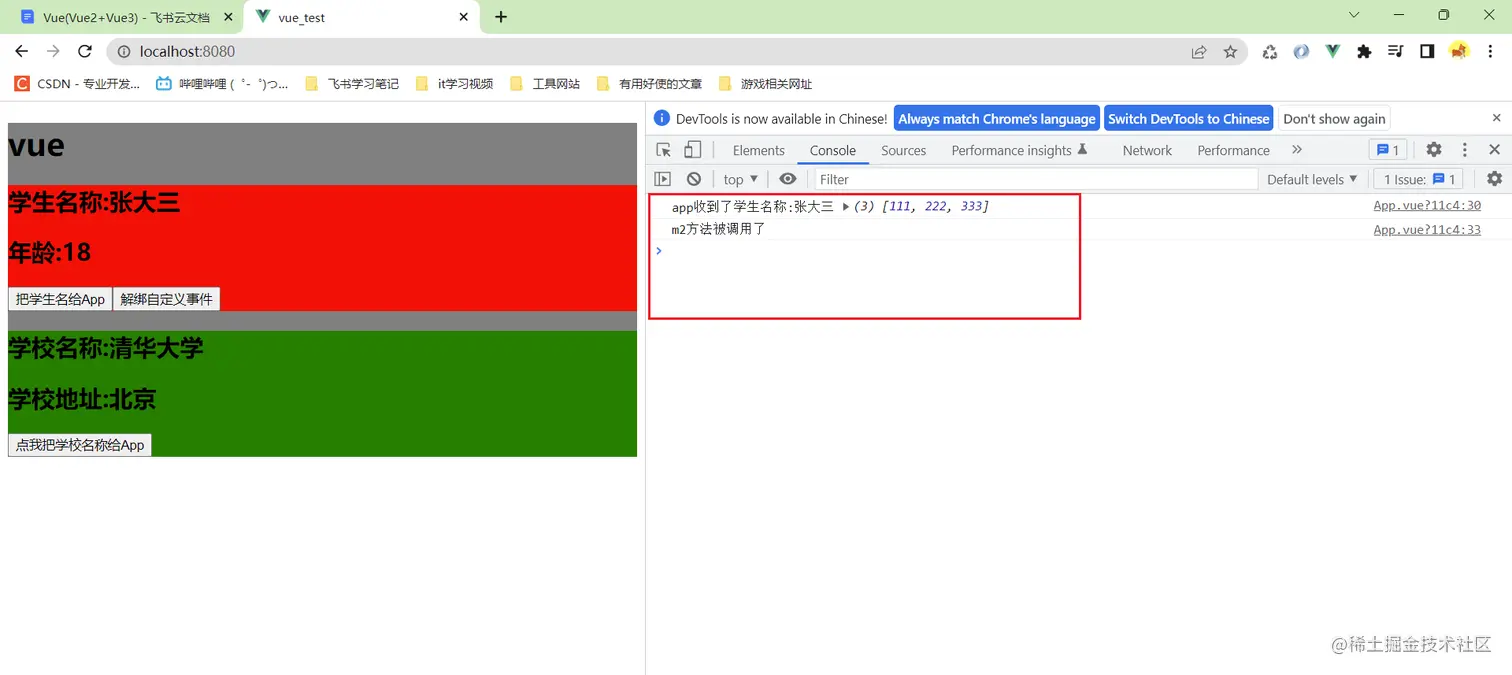1512x675 pixels.
Task: Open the Performance tab
Action: (1234, 150)
